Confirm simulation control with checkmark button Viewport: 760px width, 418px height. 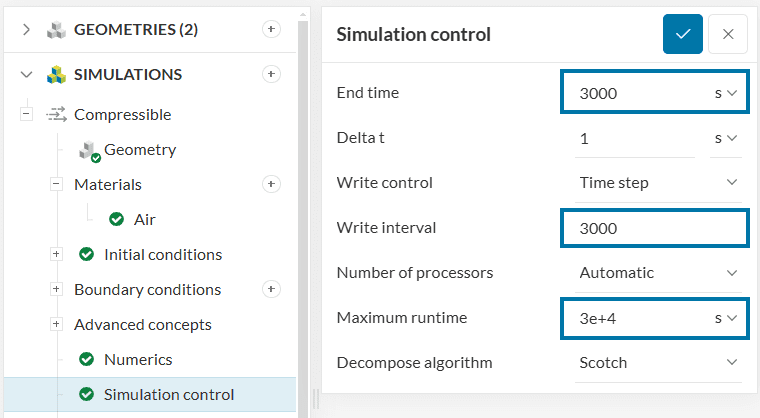pos(683,34)
